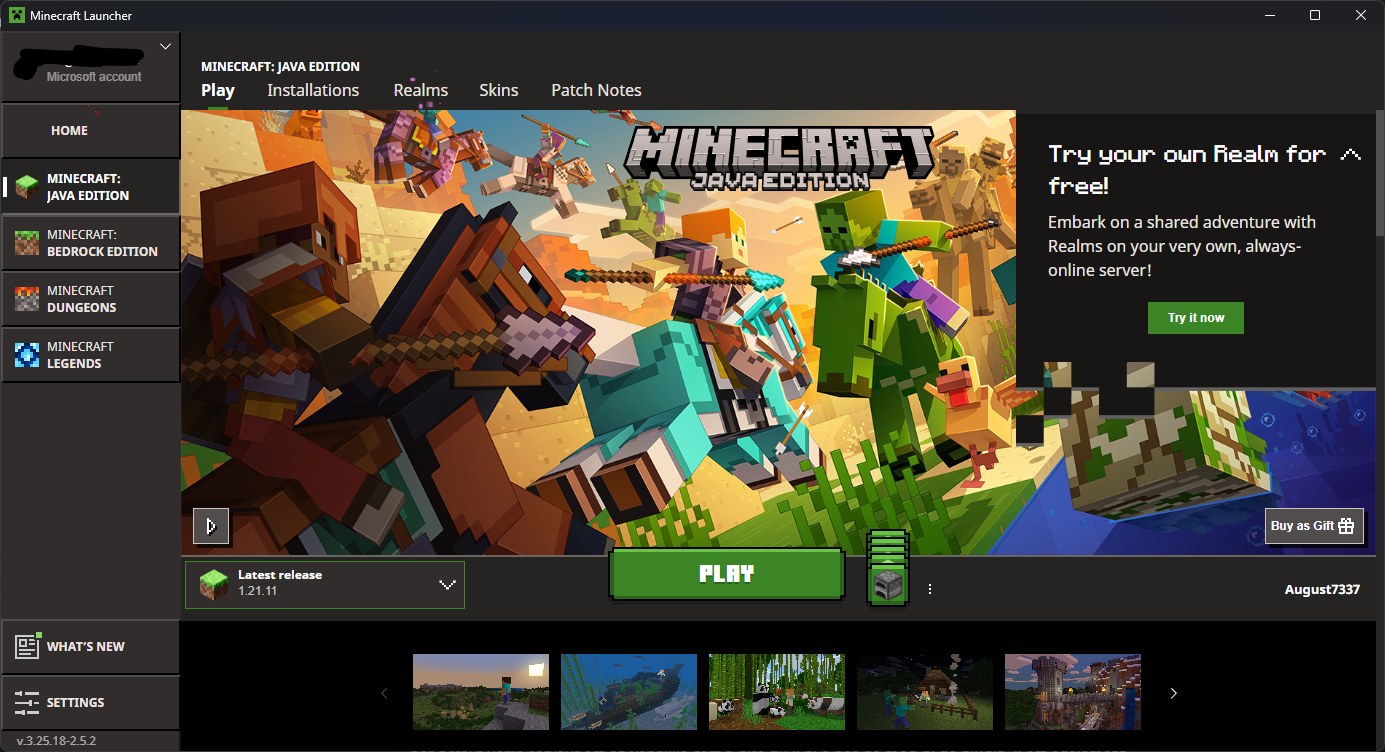
Task: Switch to the Realms tab
Action: pyautogui.click(x=421, y=90)
